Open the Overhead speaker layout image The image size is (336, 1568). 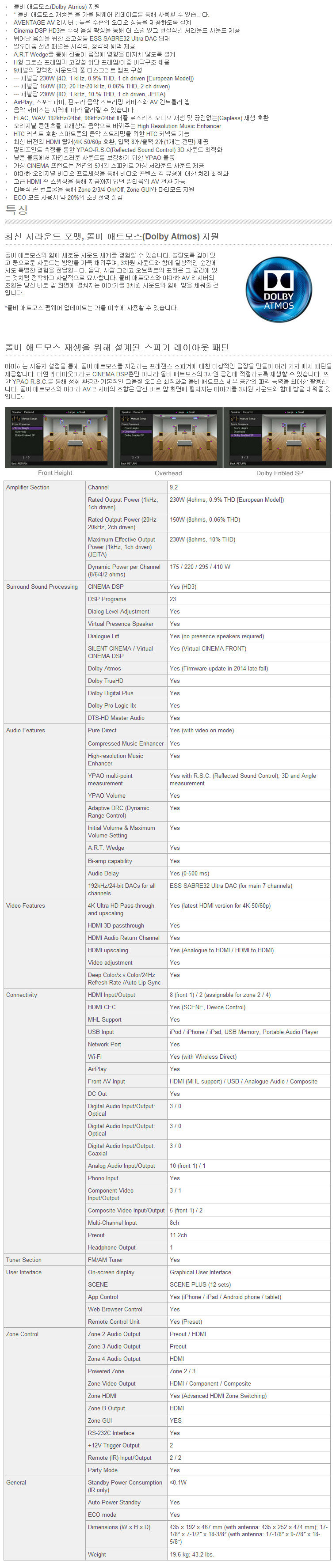168,438
